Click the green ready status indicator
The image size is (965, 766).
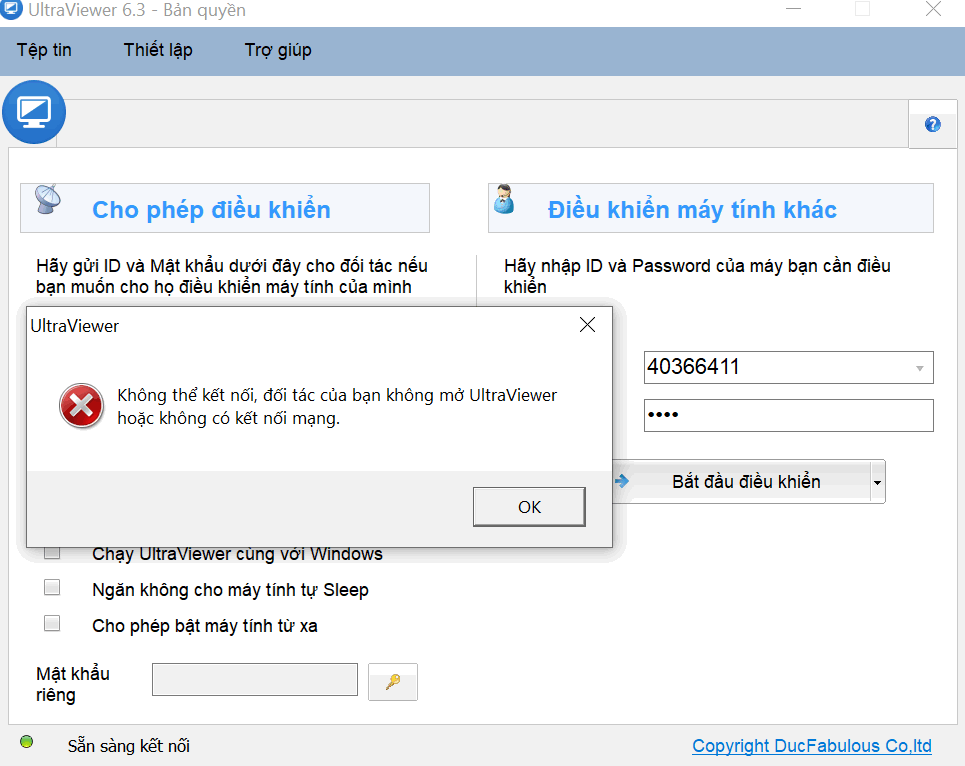pos(26,741)
